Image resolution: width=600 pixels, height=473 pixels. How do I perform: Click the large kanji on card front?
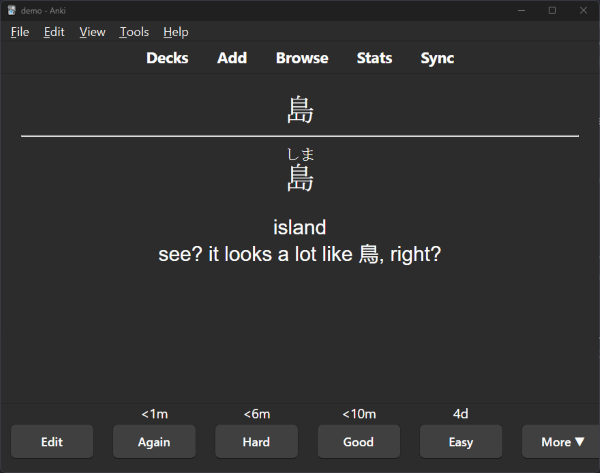point(300,110)
